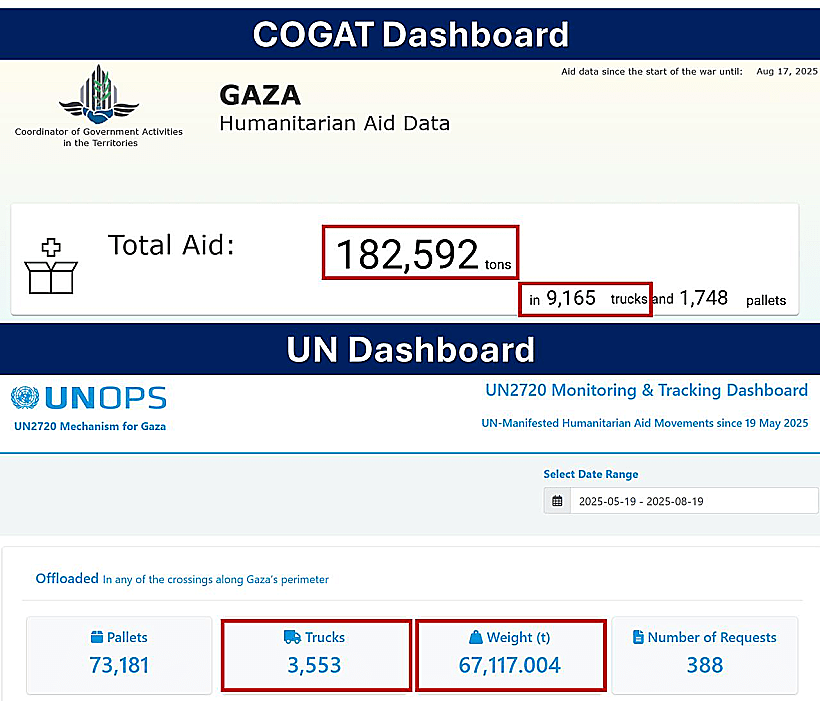Click the UN2720 Mechanism for Gaza text
Image resolution: width=820 pixels, height=701 pixels.
tap(90, 426)
